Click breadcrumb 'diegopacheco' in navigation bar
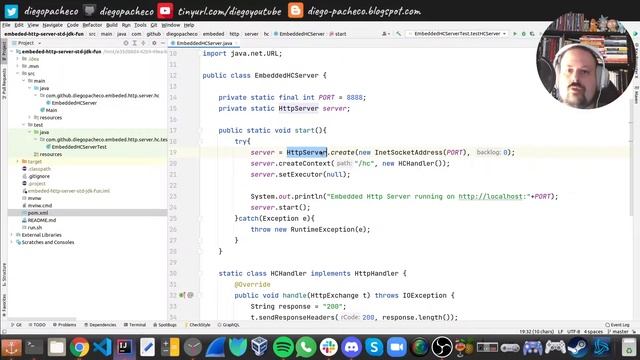 click(x=182, y=34)
